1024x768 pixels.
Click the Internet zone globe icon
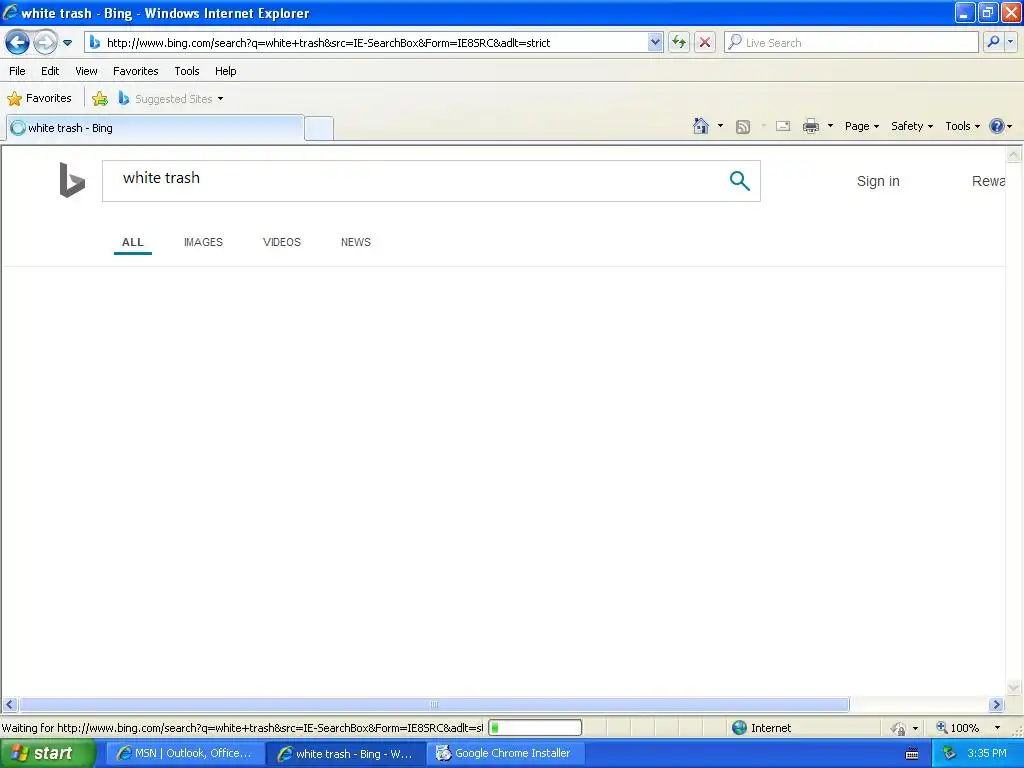739,728
